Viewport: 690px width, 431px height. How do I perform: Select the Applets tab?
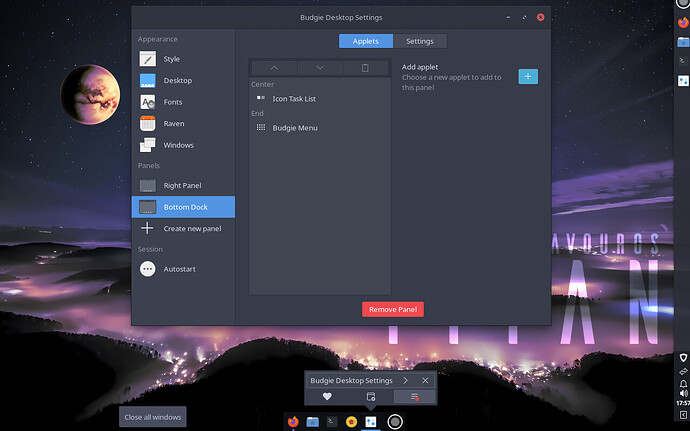tap(366, 41)
